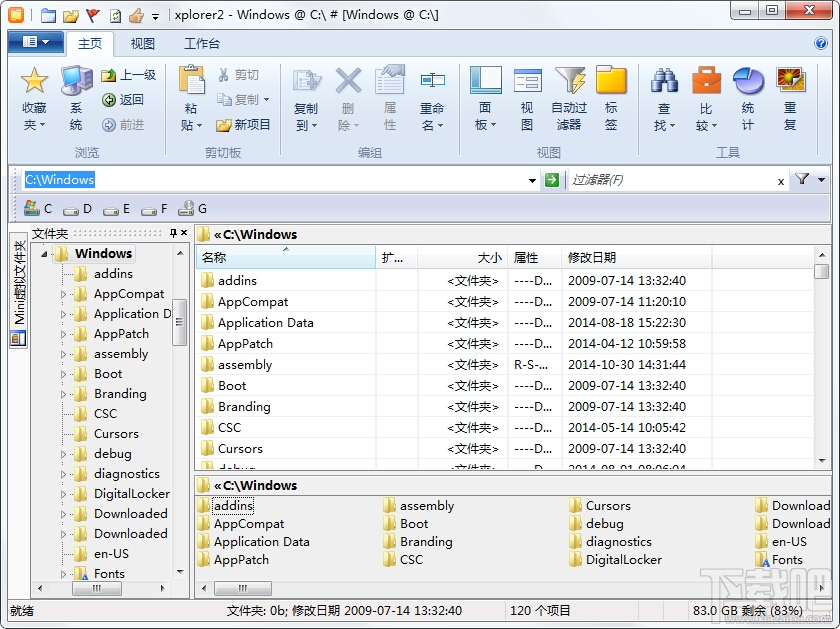This screenshot has height=629, width=840.
Task: Click the Rename (重命名) icon
Action: pos(432,80)
